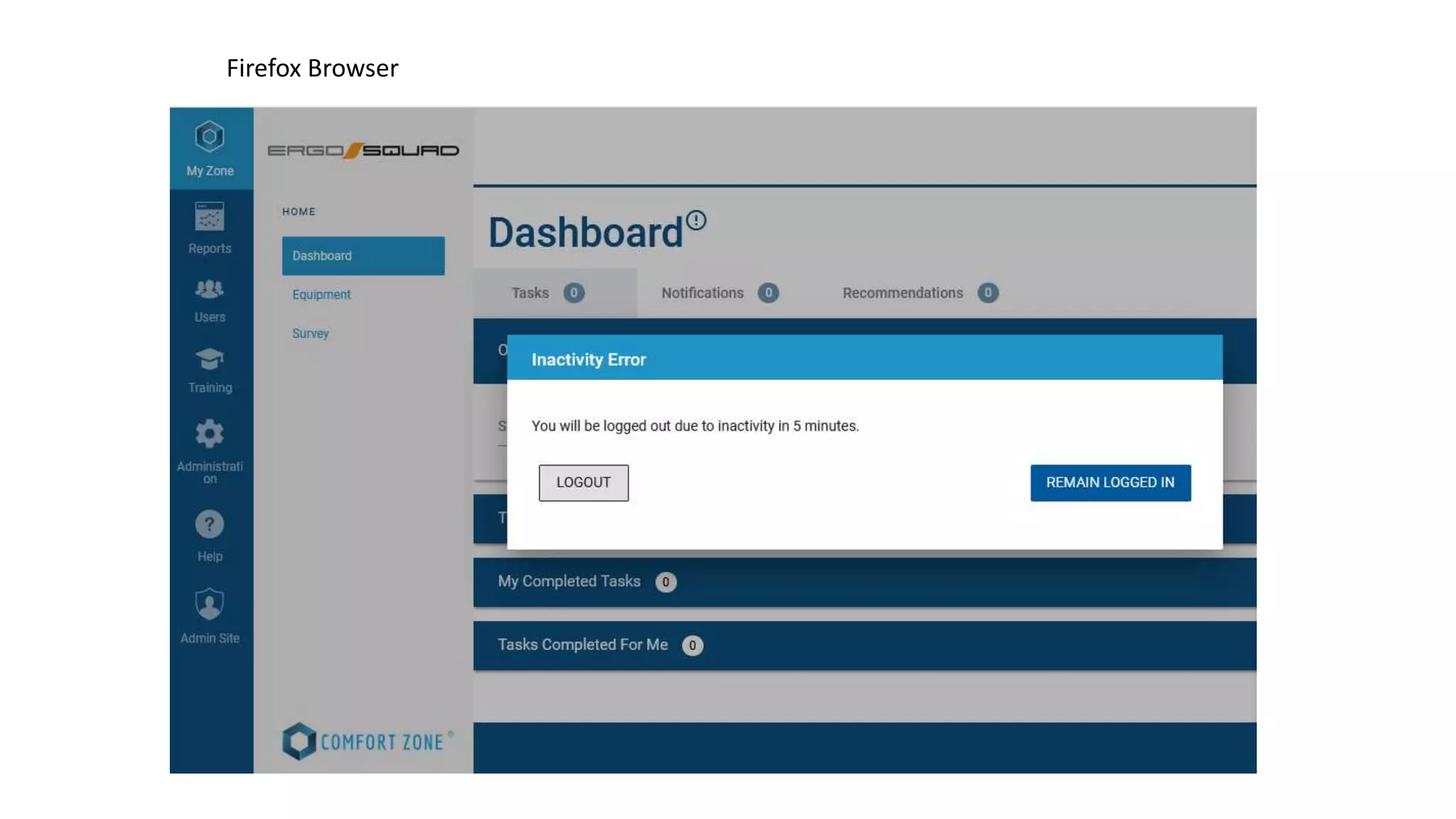Open the My Zone hexagon icon
Viewport: 1456px width, 819px height.
click(x=210, y=136)
